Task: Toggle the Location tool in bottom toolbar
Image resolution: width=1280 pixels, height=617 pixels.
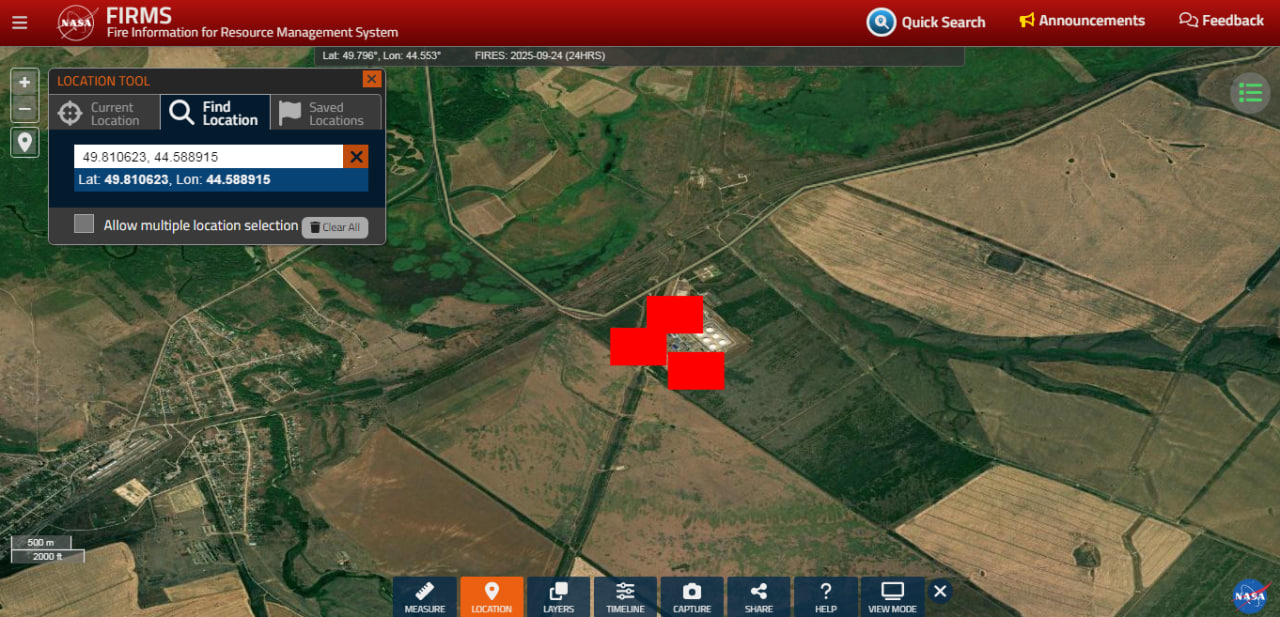Action: pos(491,596)
